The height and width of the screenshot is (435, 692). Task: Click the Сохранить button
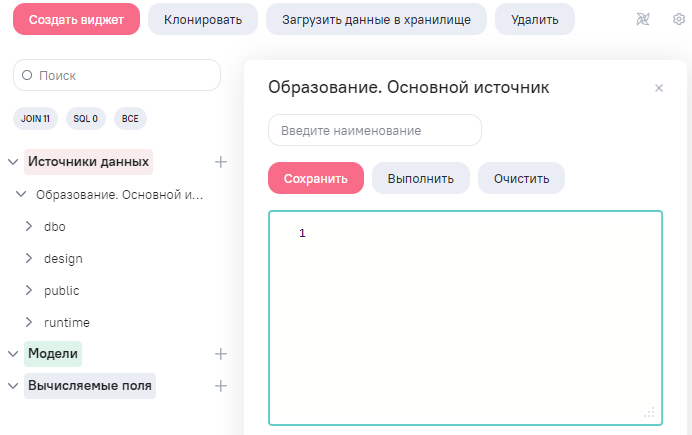pyautogui.click(x=316, y=179)
